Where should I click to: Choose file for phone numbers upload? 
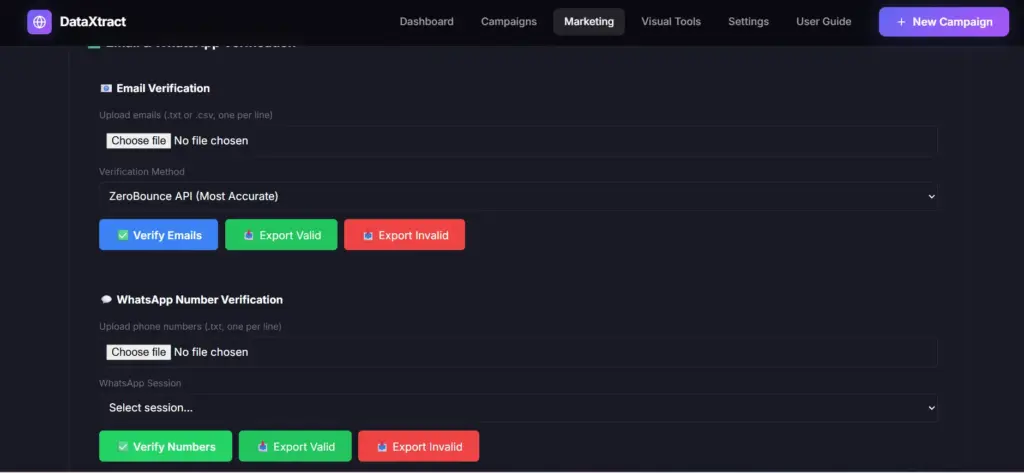tap(138, 352)
